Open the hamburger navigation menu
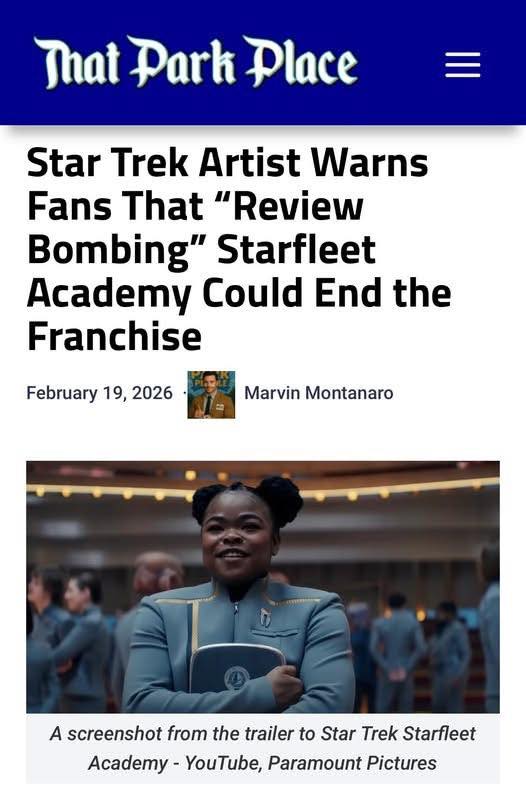This screenshot has width=526, height=801. click(x=462, y=65)
